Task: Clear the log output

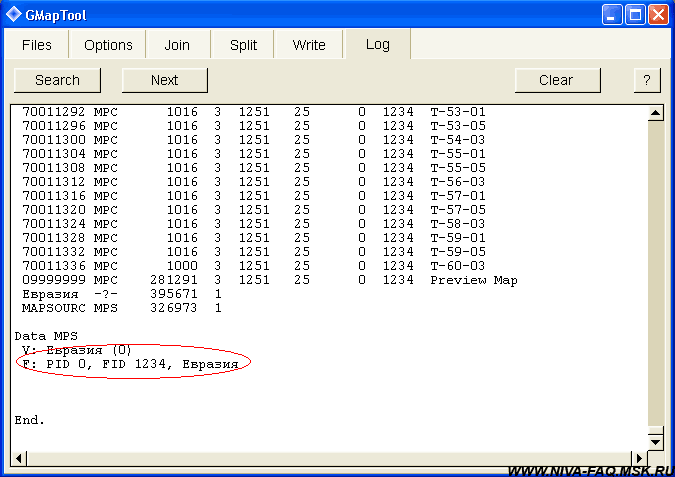Action: click(x=557, y=80)
